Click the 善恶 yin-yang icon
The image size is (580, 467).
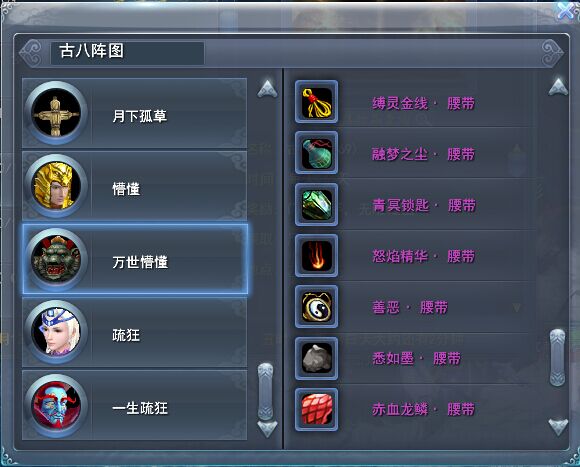[x=316, y=307]
